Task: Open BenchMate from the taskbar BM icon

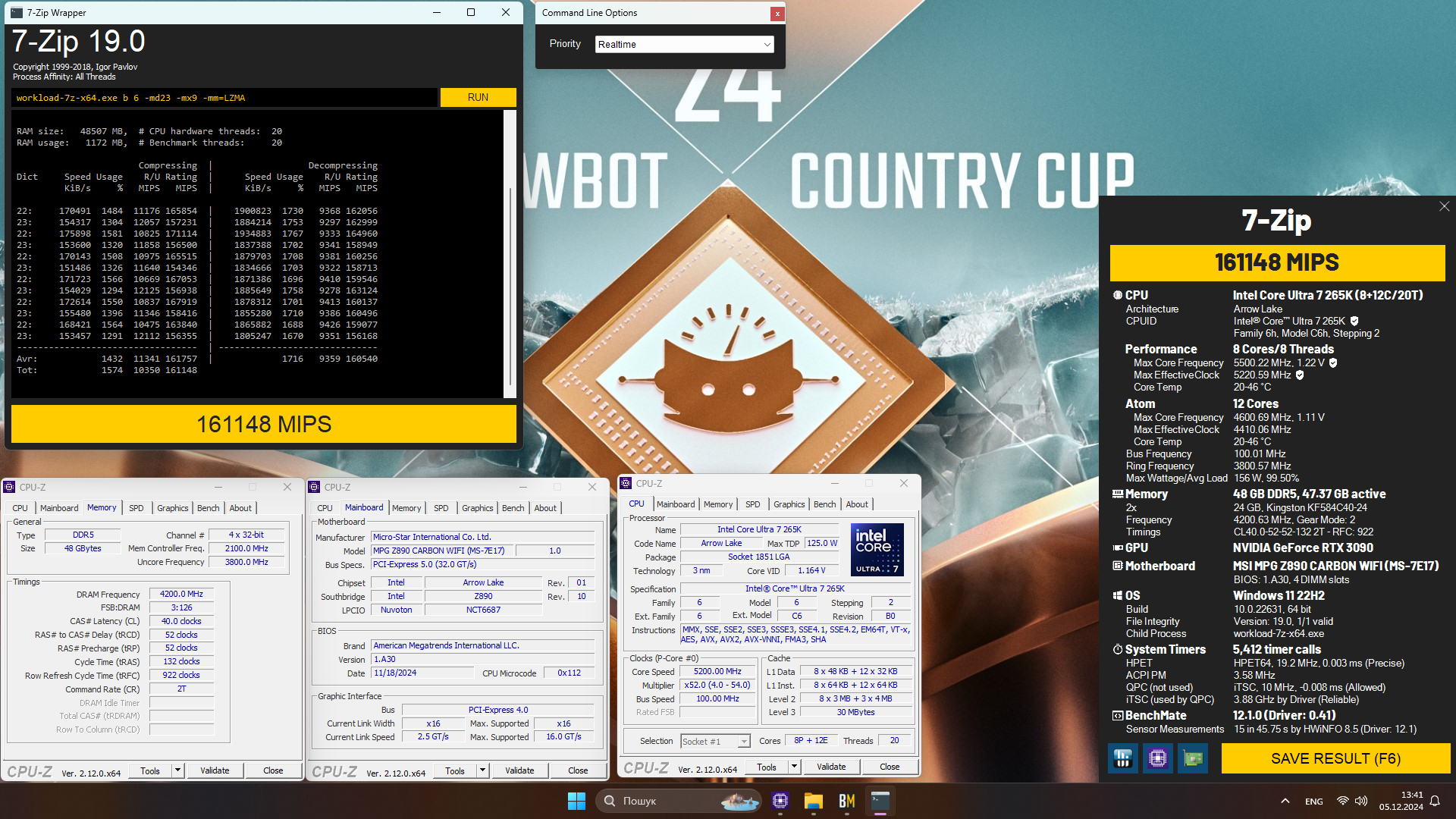Action: click(x=847, y=801)
